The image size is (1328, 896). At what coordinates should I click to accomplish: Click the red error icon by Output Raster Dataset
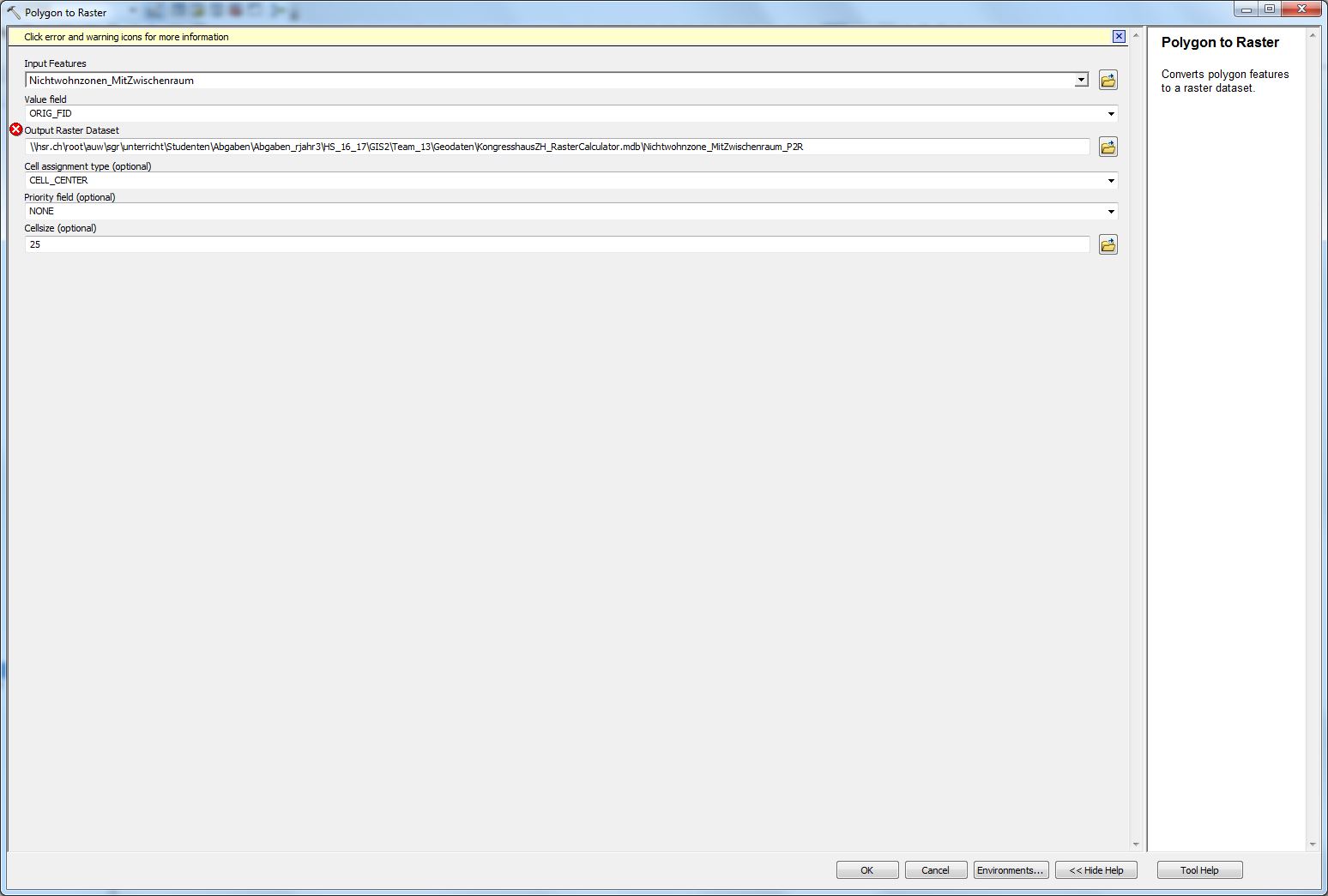(15, 129)
